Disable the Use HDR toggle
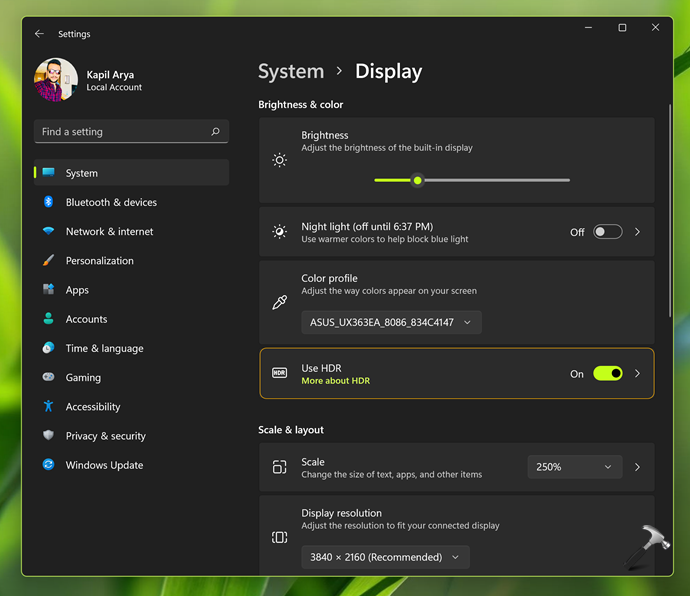Screen dimensions: 690x596 pyautogui.click(x=607, y=373)
